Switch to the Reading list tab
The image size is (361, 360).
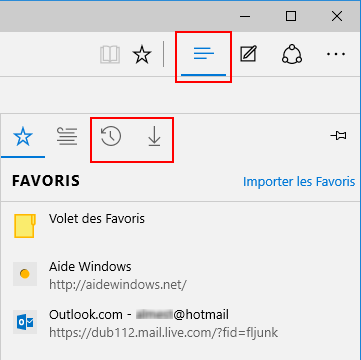(x=67, y=137)
